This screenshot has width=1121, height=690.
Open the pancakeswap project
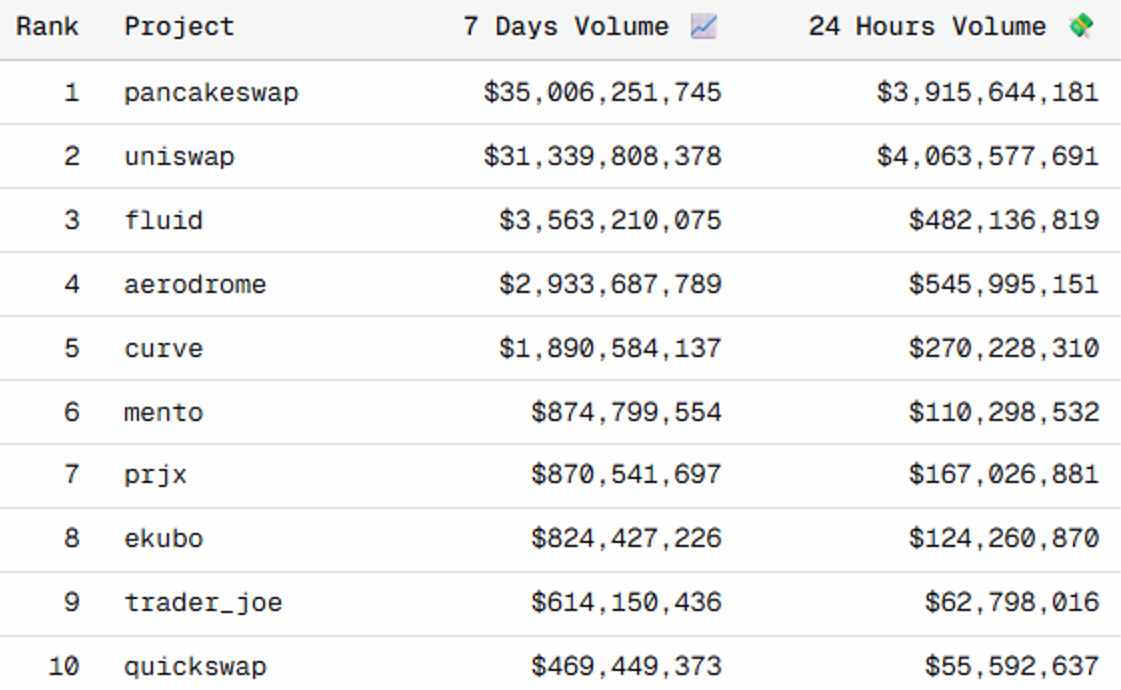[211, 93]
